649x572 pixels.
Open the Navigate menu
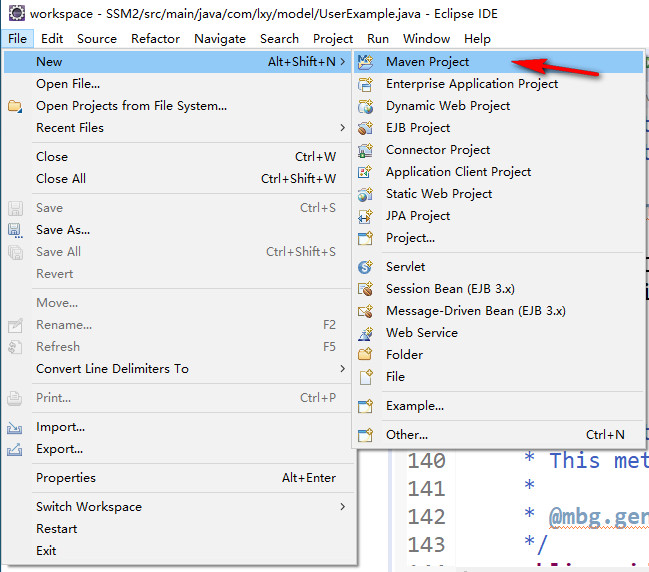(220, 39)
